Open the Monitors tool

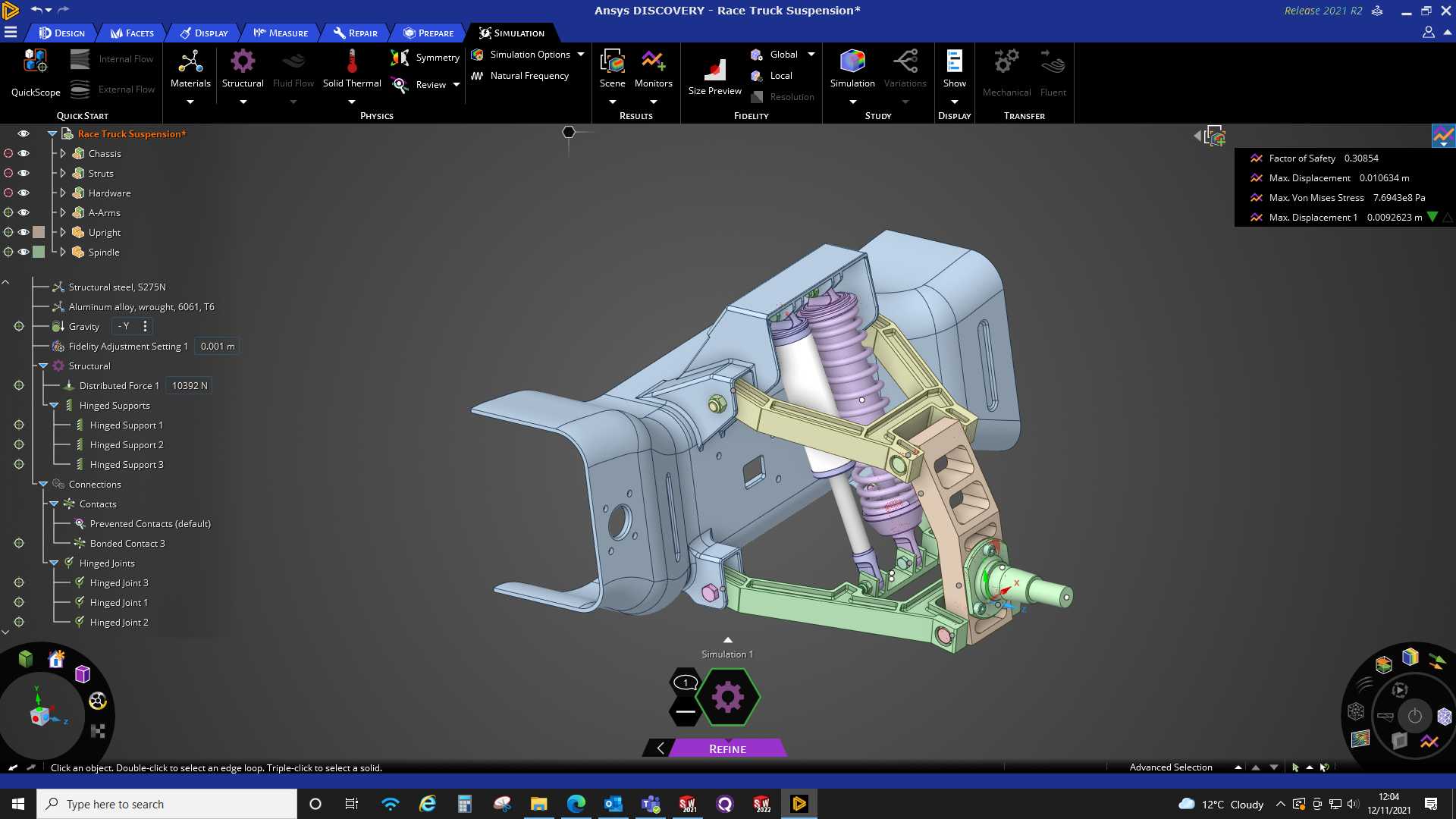pos(654,69)
